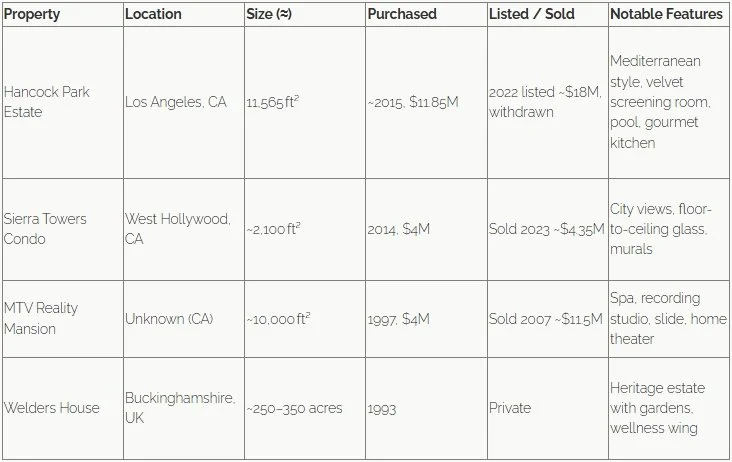732x462 pixels.
Task: Select the 11,565 ft² size cell
Action: pos(305,102)
